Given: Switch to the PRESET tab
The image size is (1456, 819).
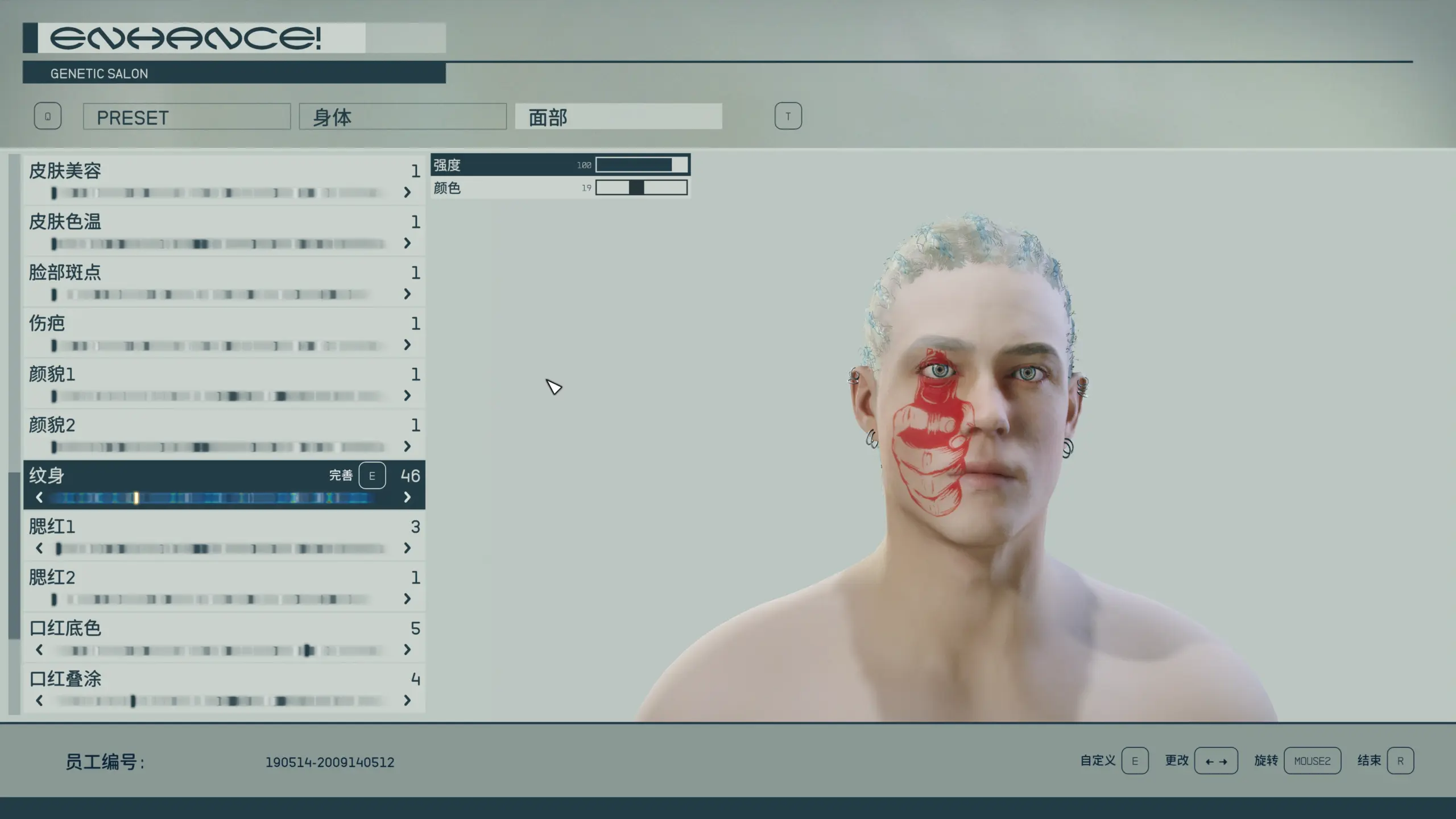Looking at the screenshot, I should [x=187, y=117].
